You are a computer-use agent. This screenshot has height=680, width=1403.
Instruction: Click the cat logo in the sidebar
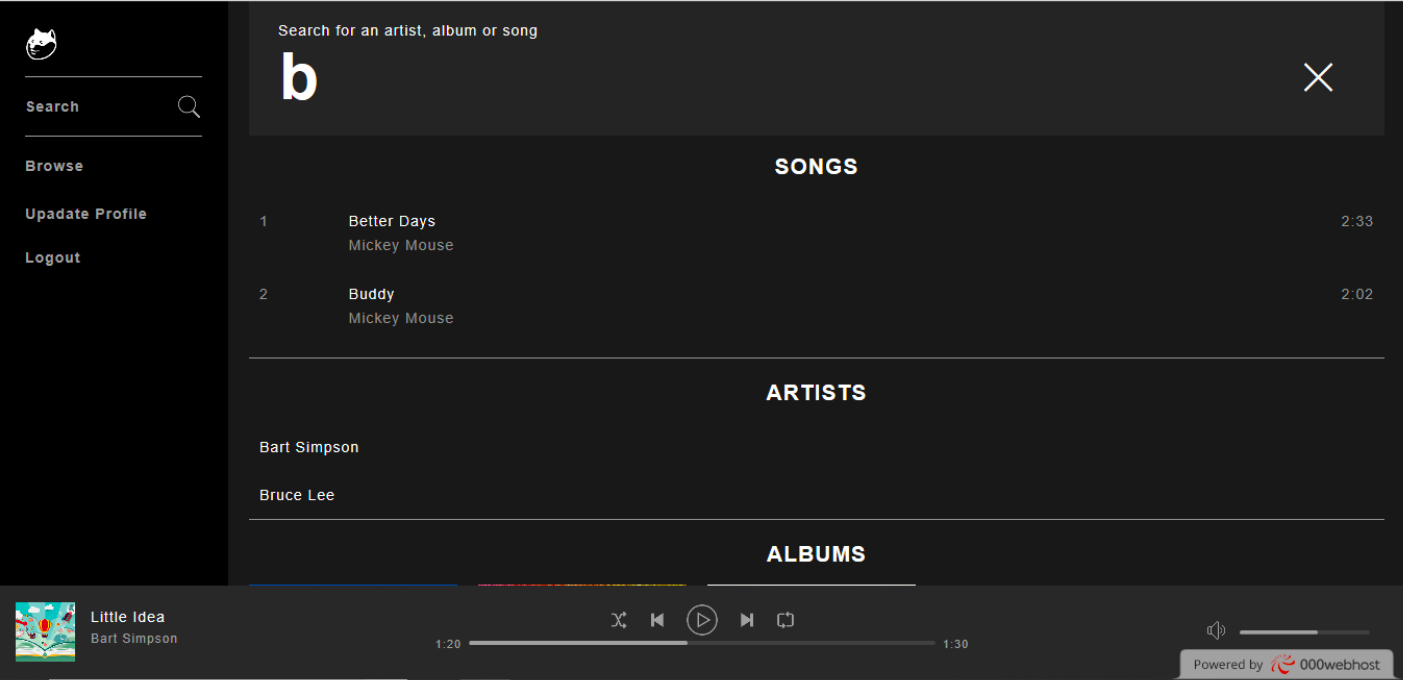(40, 43)
